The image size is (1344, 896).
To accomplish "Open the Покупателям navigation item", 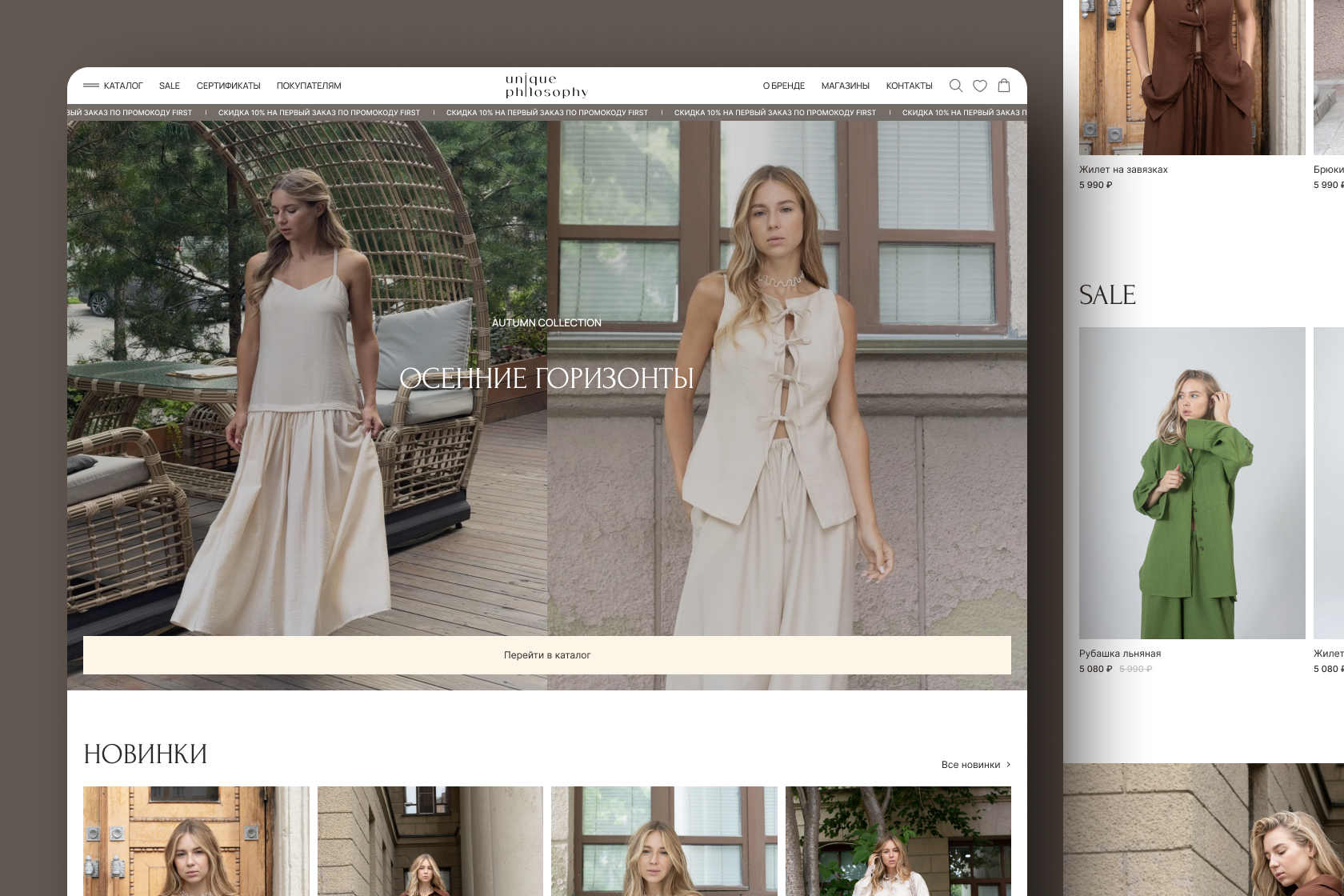I will pyautogui.click(x=309, y=86).
